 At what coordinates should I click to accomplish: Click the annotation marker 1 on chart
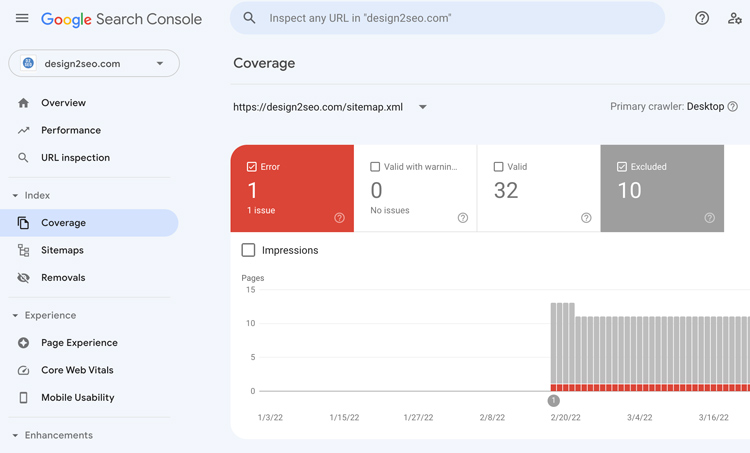(553, 400)
